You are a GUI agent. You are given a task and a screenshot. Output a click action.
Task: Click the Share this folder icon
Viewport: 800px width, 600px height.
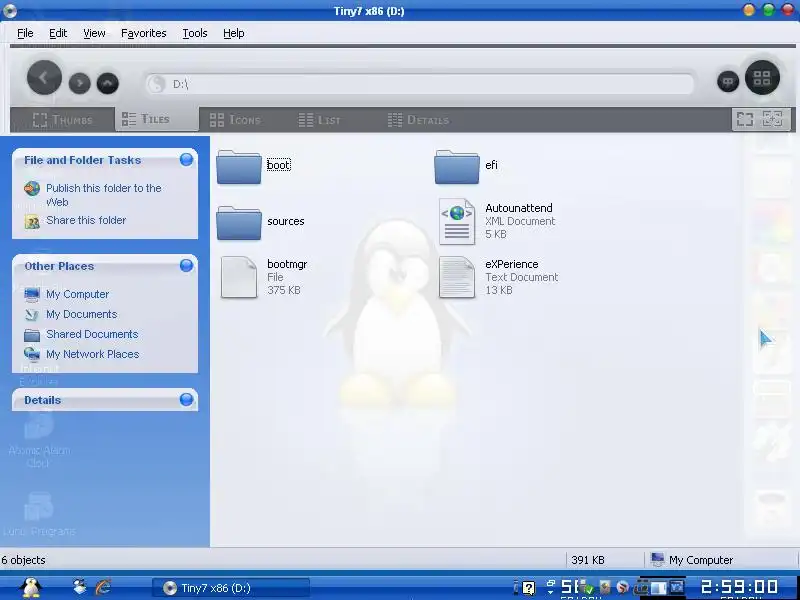[x=32, y=221]
